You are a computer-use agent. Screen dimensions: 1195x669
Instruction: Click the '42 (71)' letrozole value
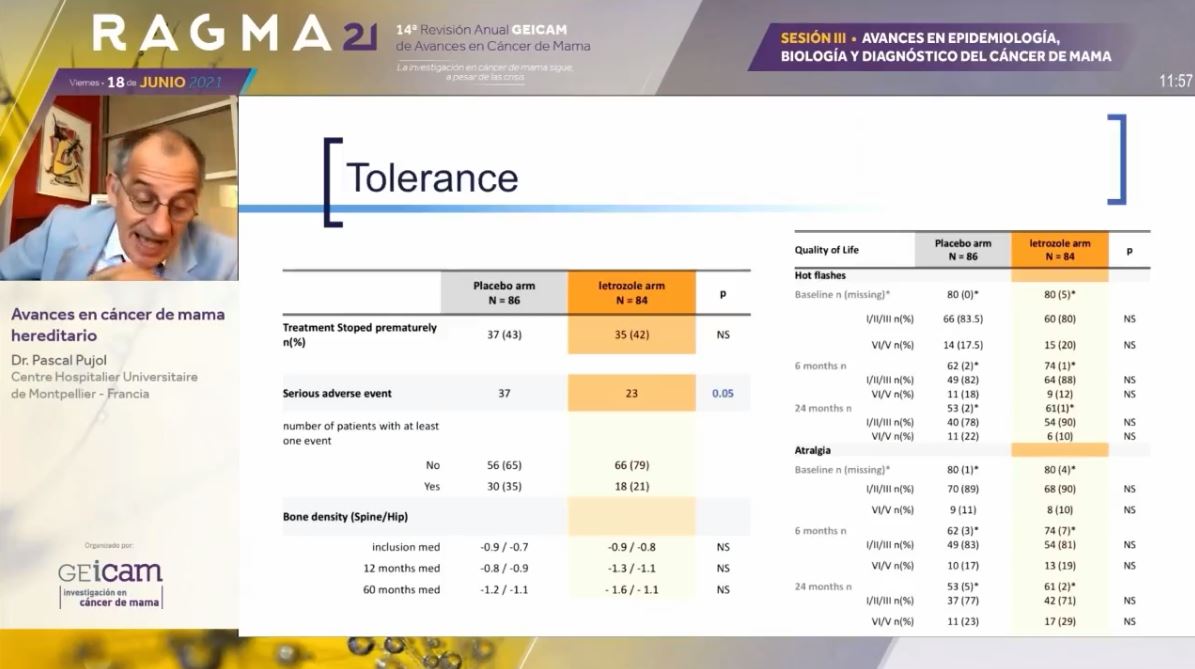click(x=1059, y=601)
